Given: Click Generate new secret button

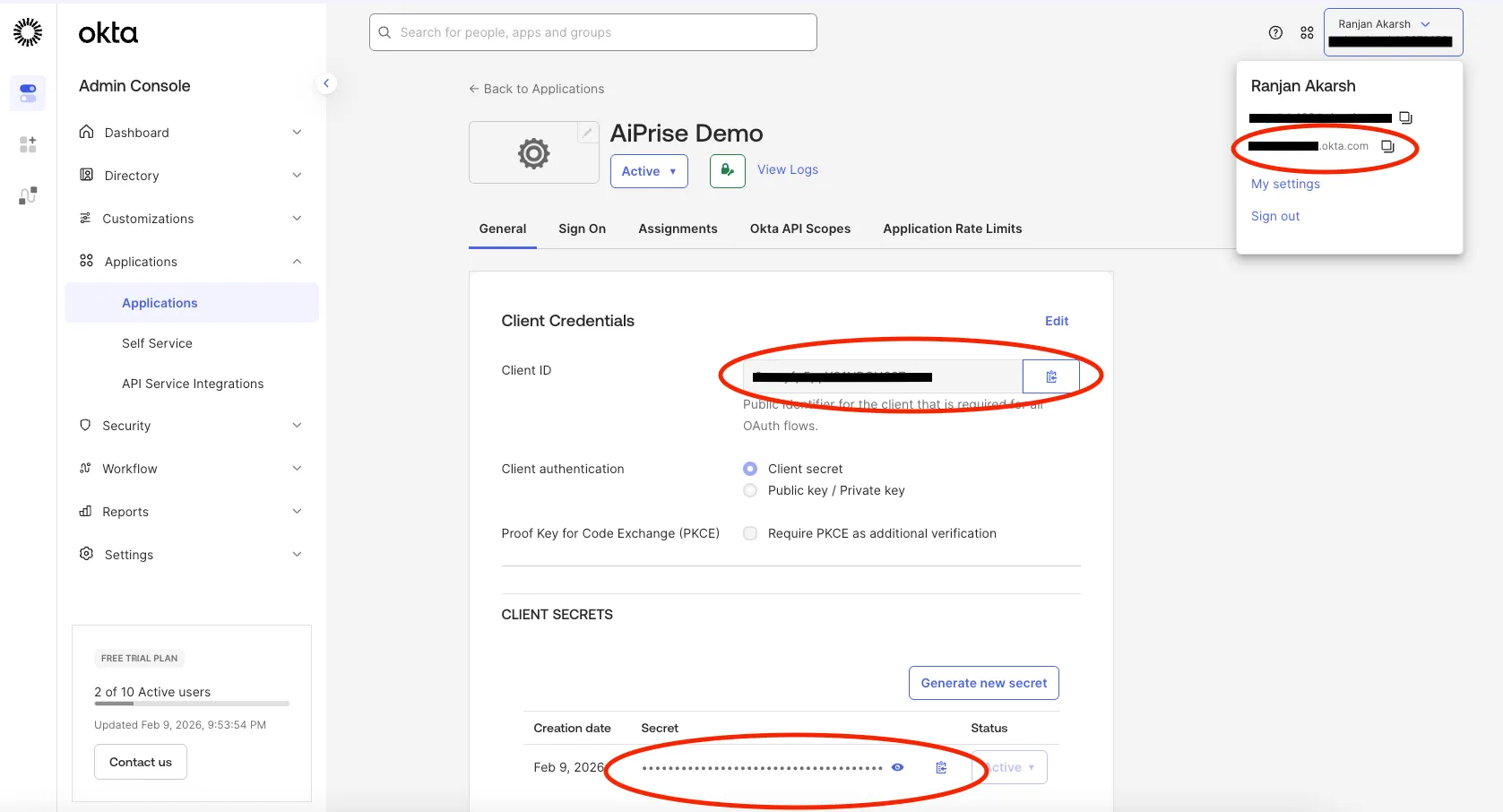Looking at the screenshot, I should tap(984, 683).
